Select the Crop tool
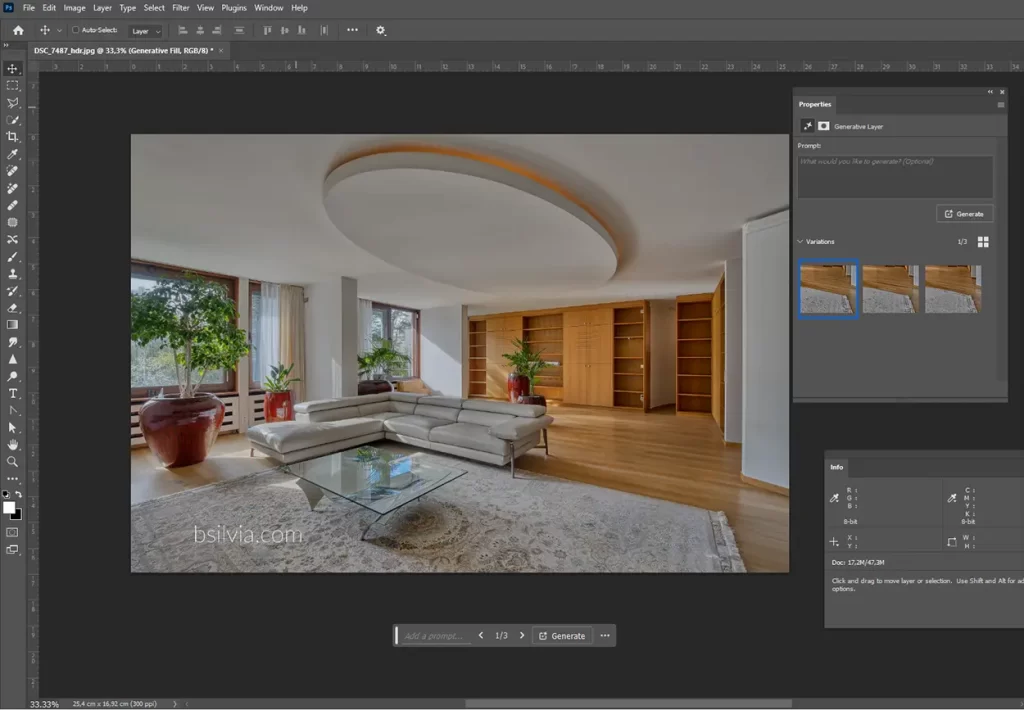Screen dimensions: 1024x710 coord(12,137)
